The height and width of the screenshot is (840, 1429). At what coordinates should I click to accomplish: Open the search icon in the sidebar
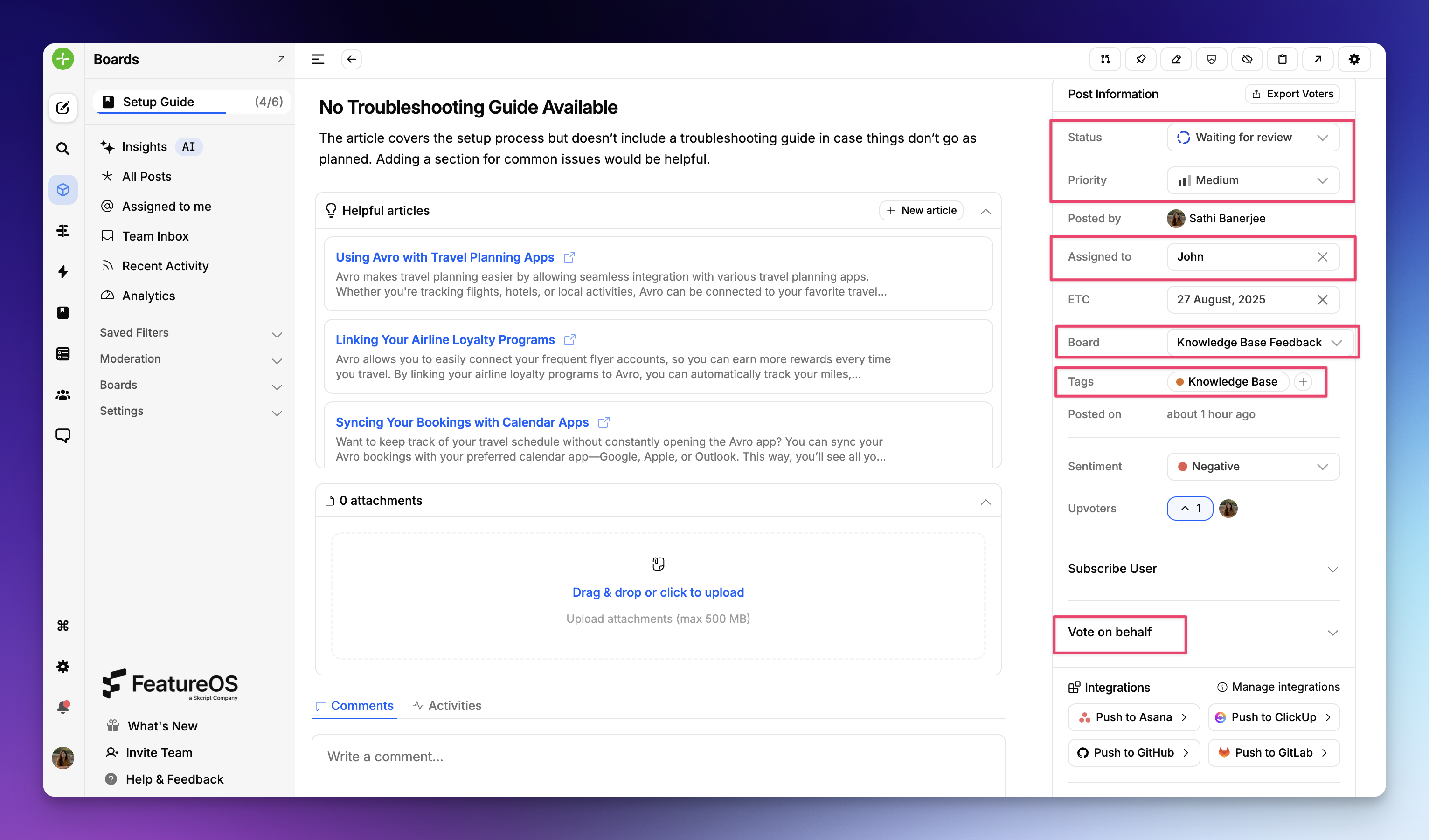(62, 149)
